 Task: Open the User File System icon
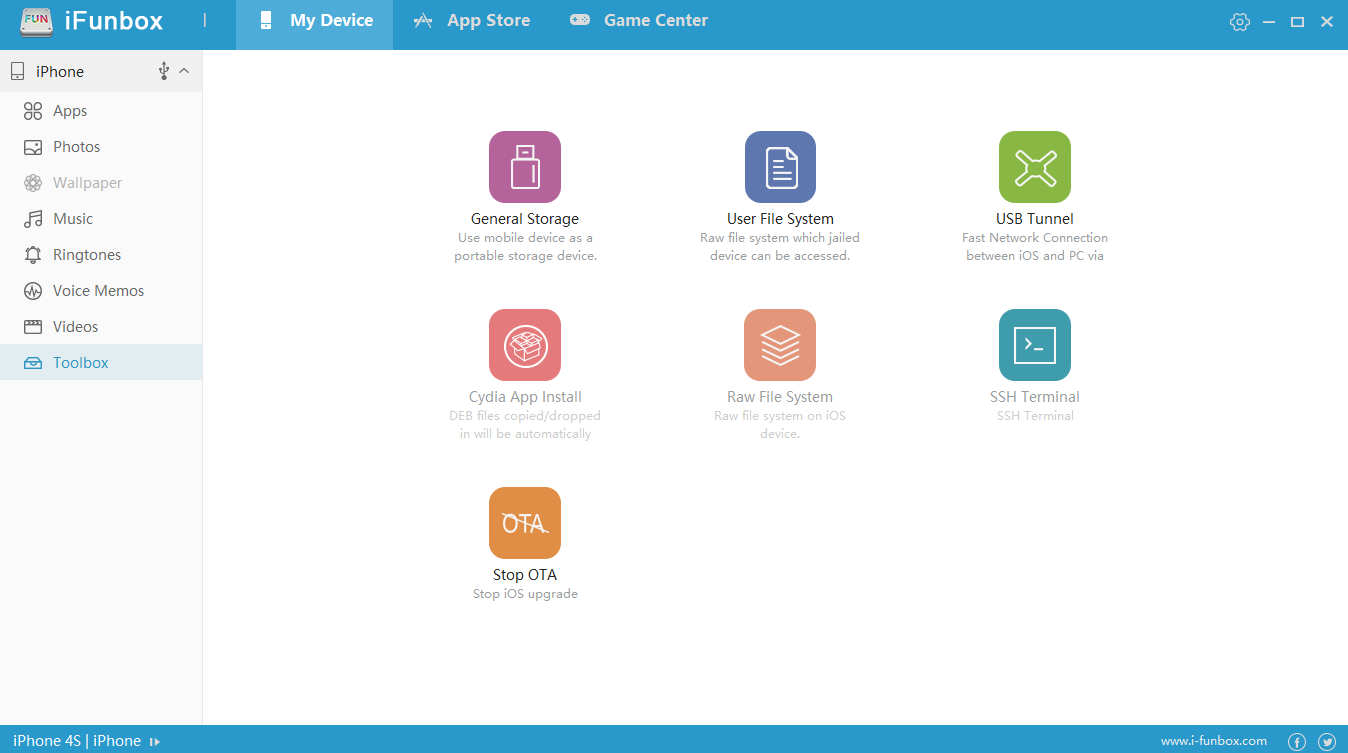click(780, 167)
